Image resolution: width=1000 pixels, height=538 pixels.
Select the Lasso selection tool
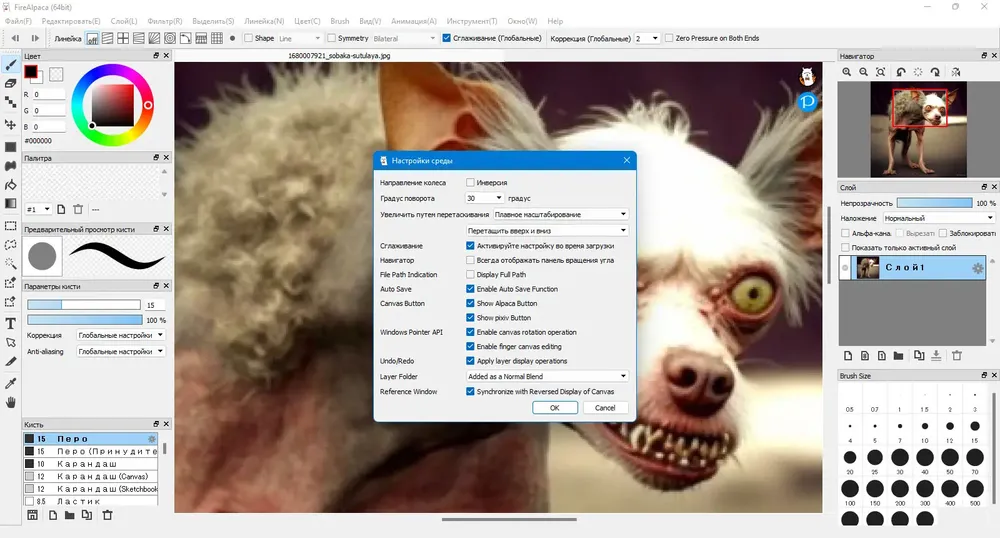click(10, 244)
